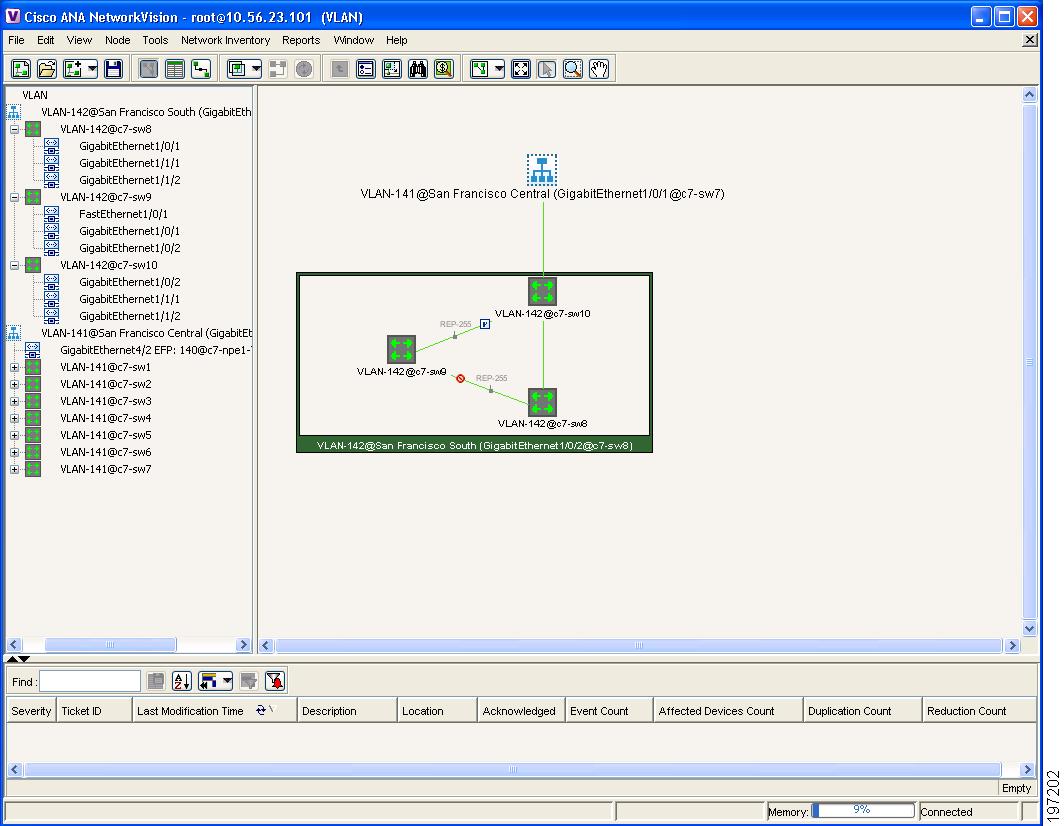The image size is (1064, 826).
Task: Select VLAN-141@c7-sw4 in the tree
Action: click(105, 418)
